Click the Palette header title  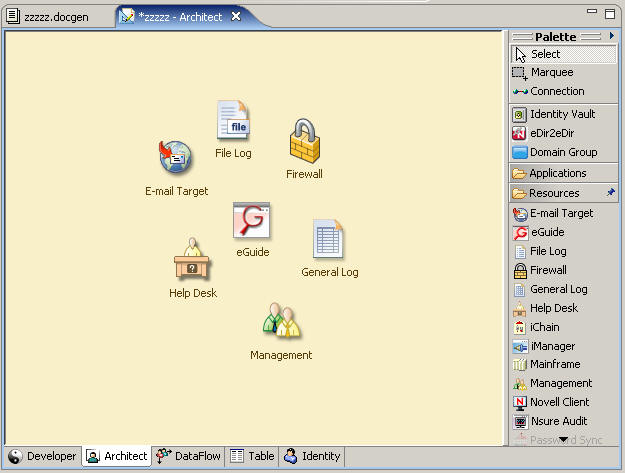tap(556, 37)
